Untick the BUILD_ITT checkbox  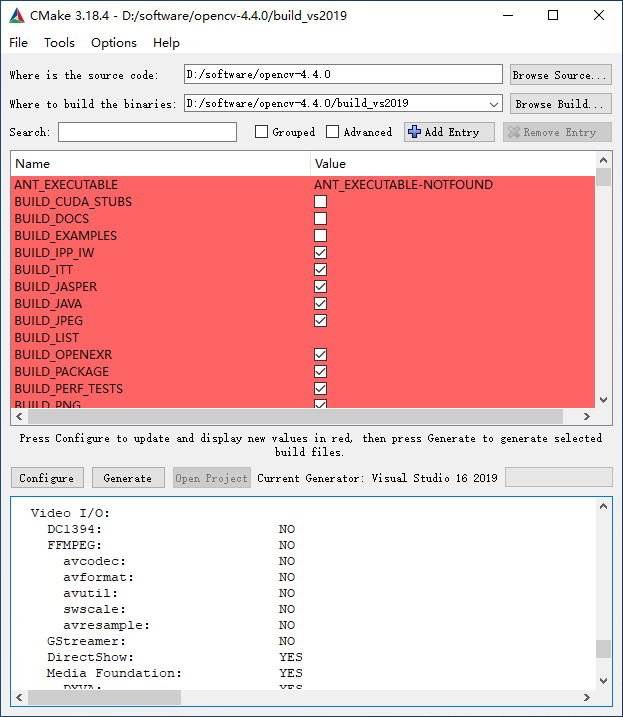321,269
